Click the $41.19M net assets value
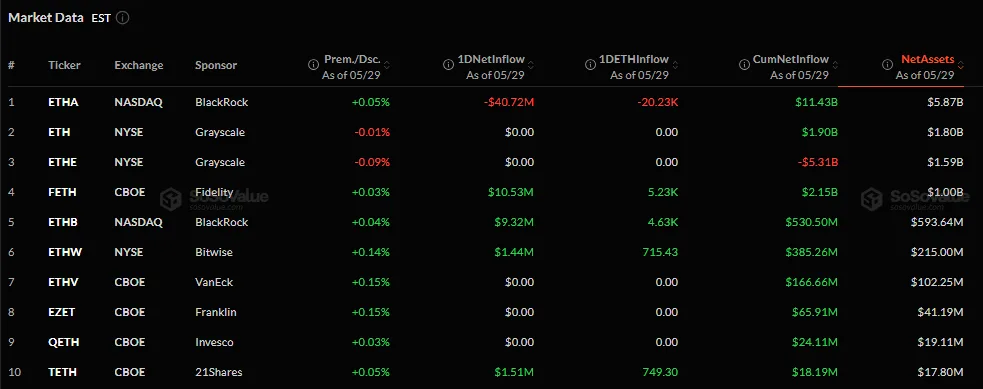Viewport: 983px width, 389px height. (x=940, y=313)
